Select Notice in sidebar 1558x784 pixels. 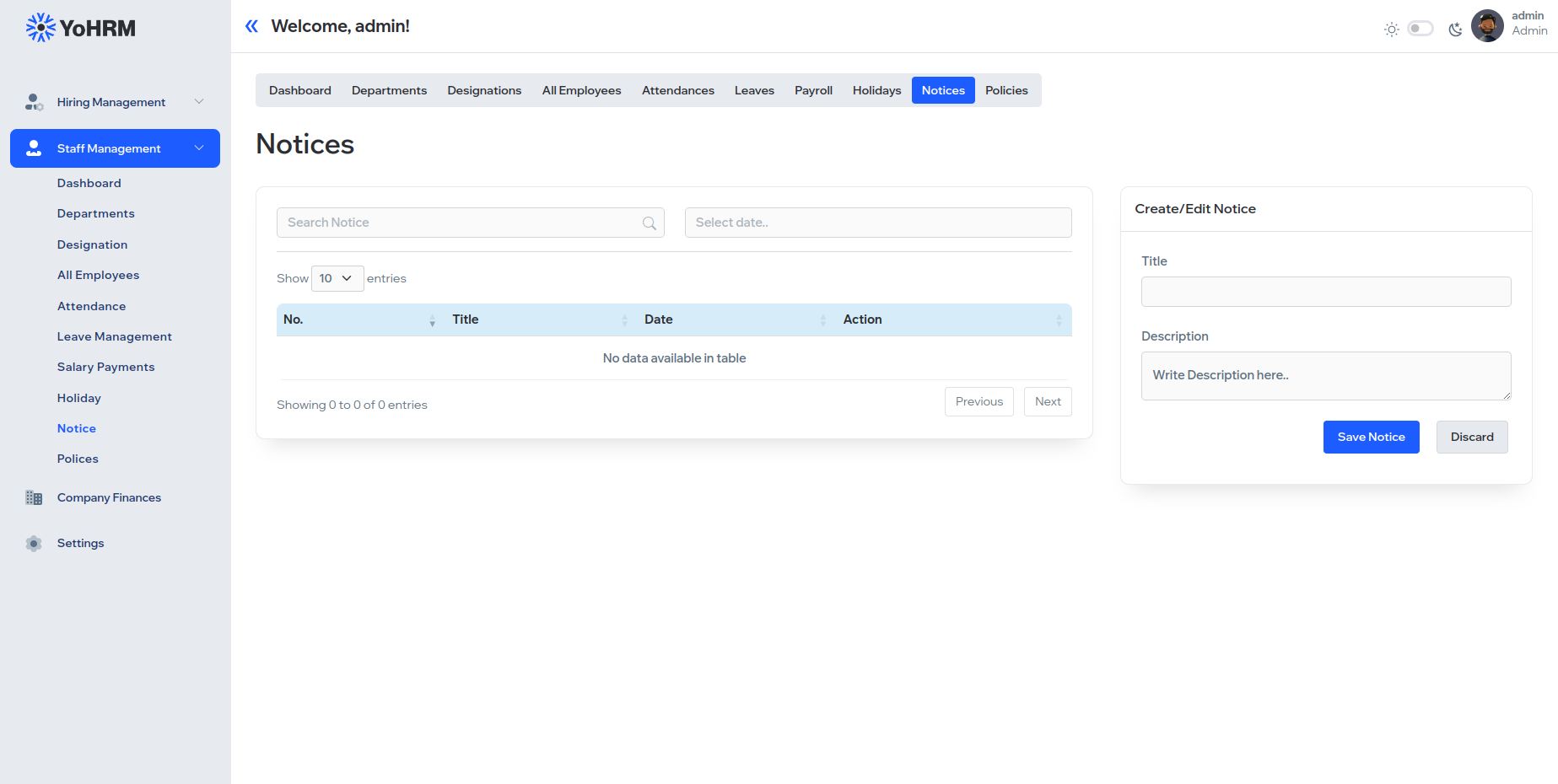coord(77,428)
